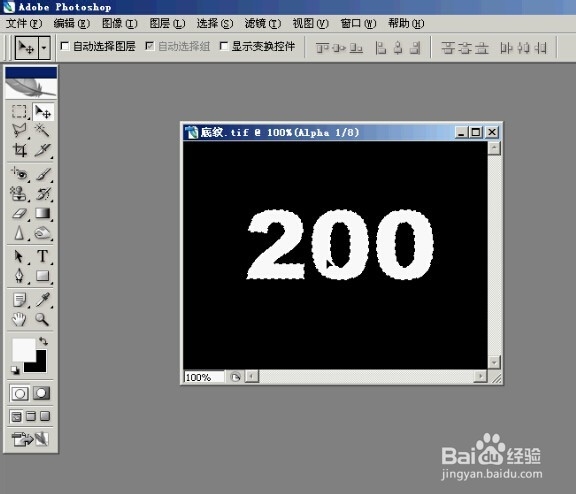Reset default foreground and background colors
This screenshot has width=576, height=494.
[15, 370]
